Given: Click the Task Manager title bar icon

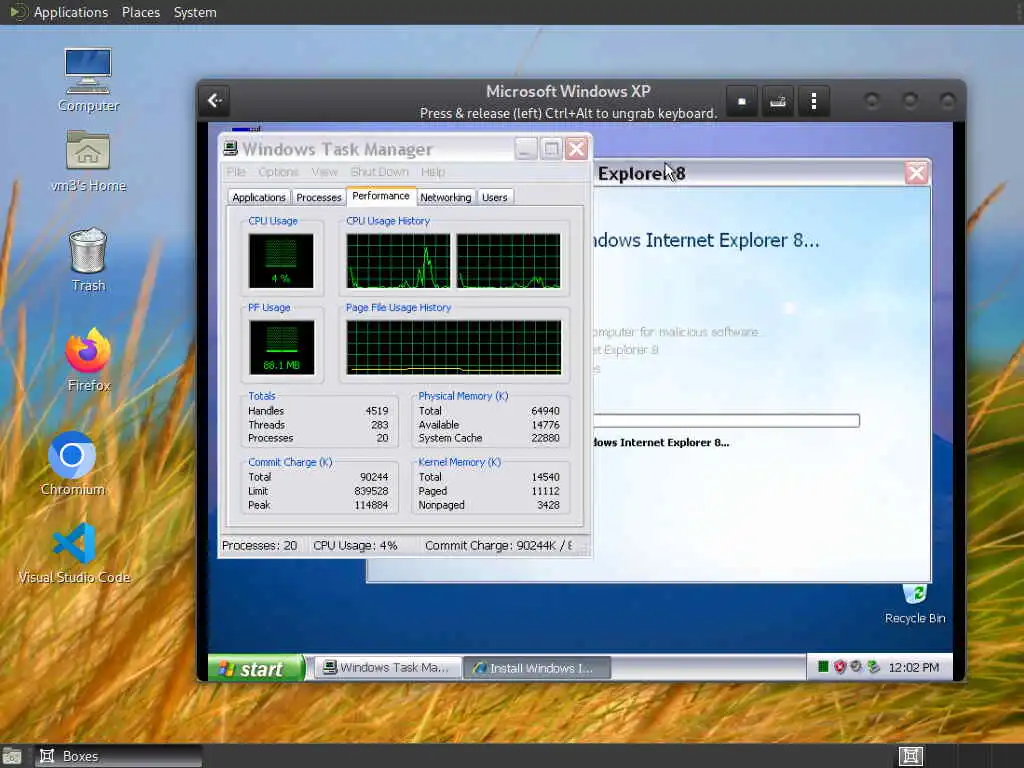Looking at the screenshot, I should pyautogui.click(x=230, y=149).
